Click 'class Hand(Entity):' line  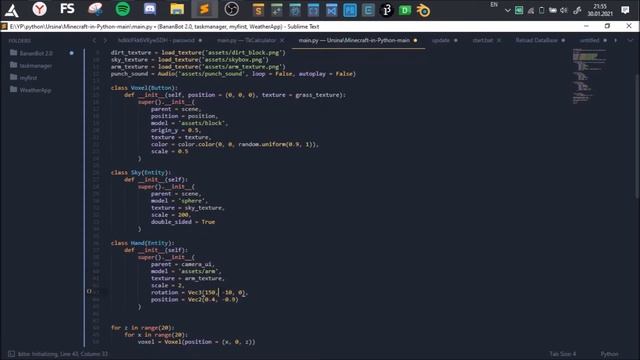click(x=142, y=243)
